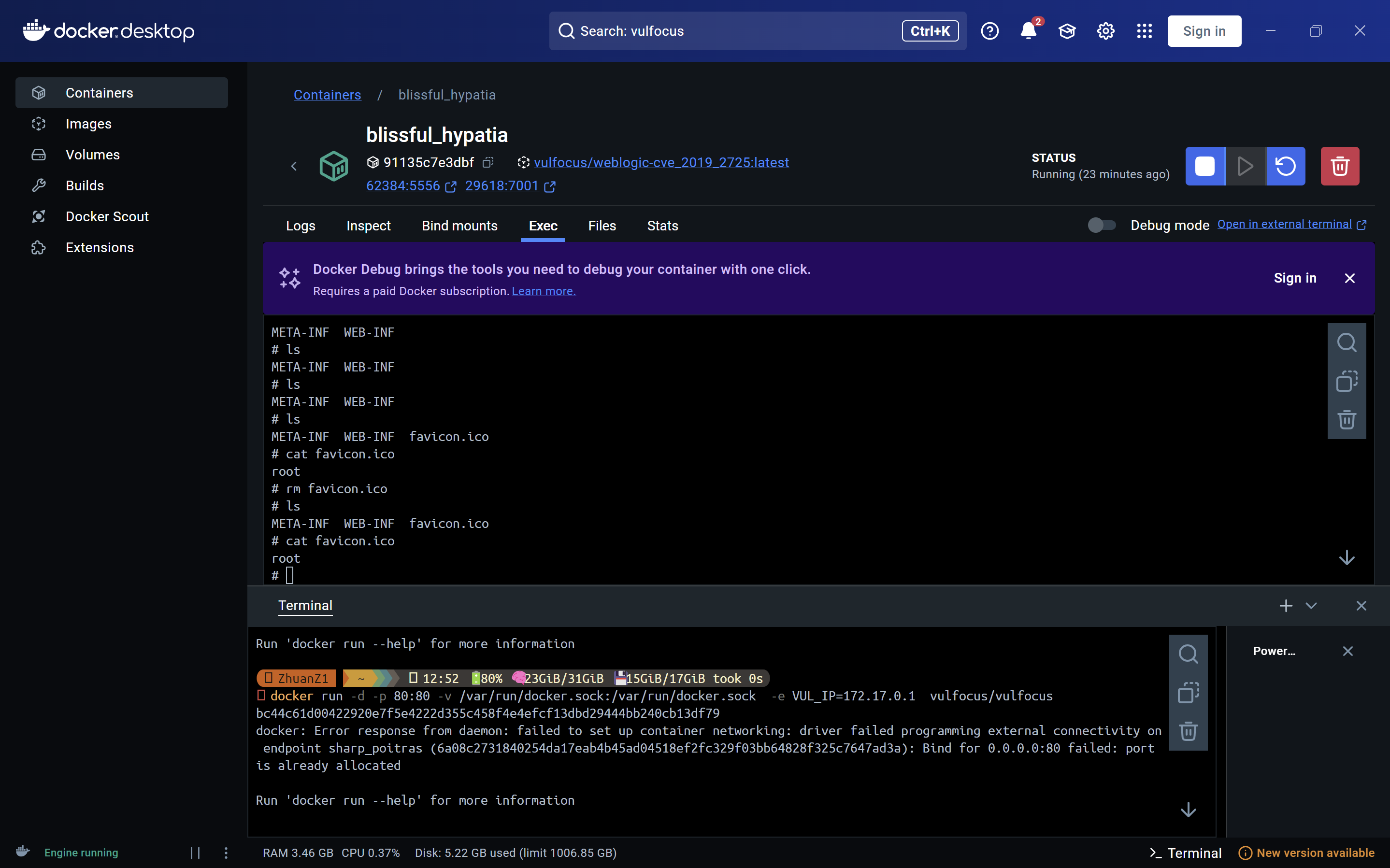Search within the Exec terminal output
Viewport: 1390px width, 868px height.
click(x=1347, y=343)
